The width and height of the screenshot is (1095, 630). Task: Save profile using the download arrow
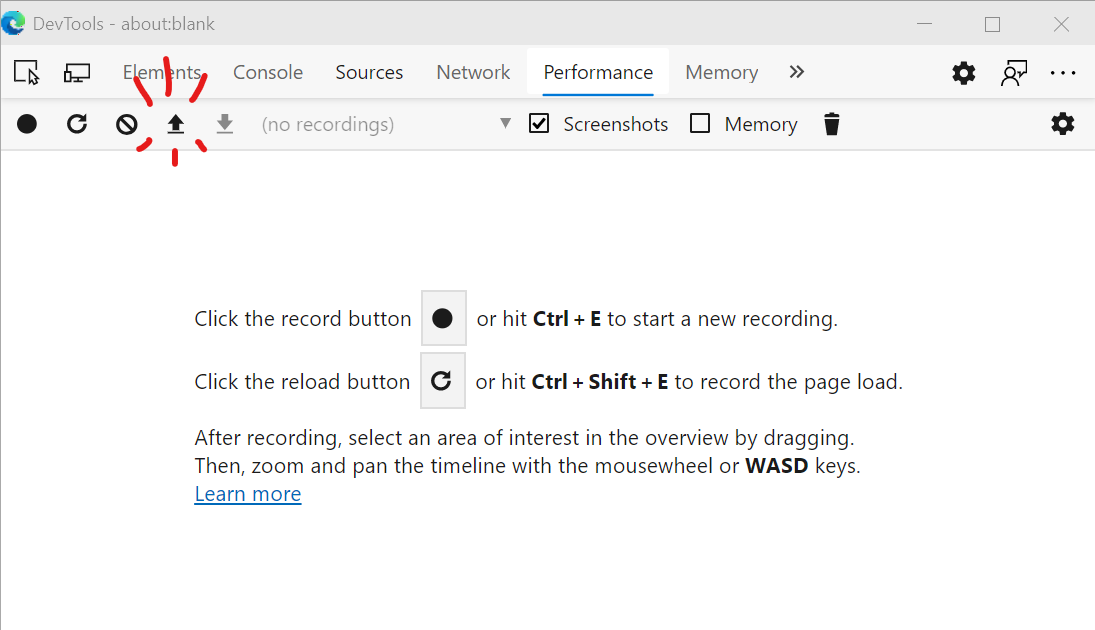pyautogui.click(x=225, y=124)
